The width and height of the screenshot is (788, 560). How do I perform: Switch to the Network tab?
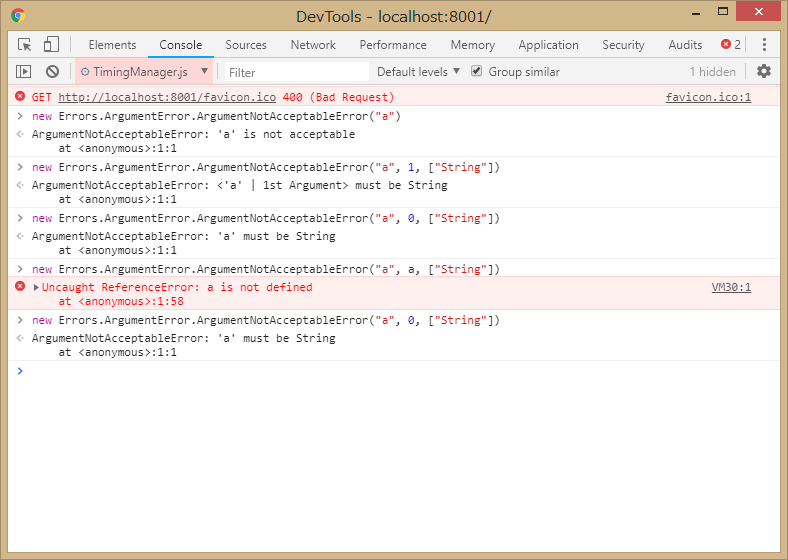pyautogui.click(x=313, y=45)
